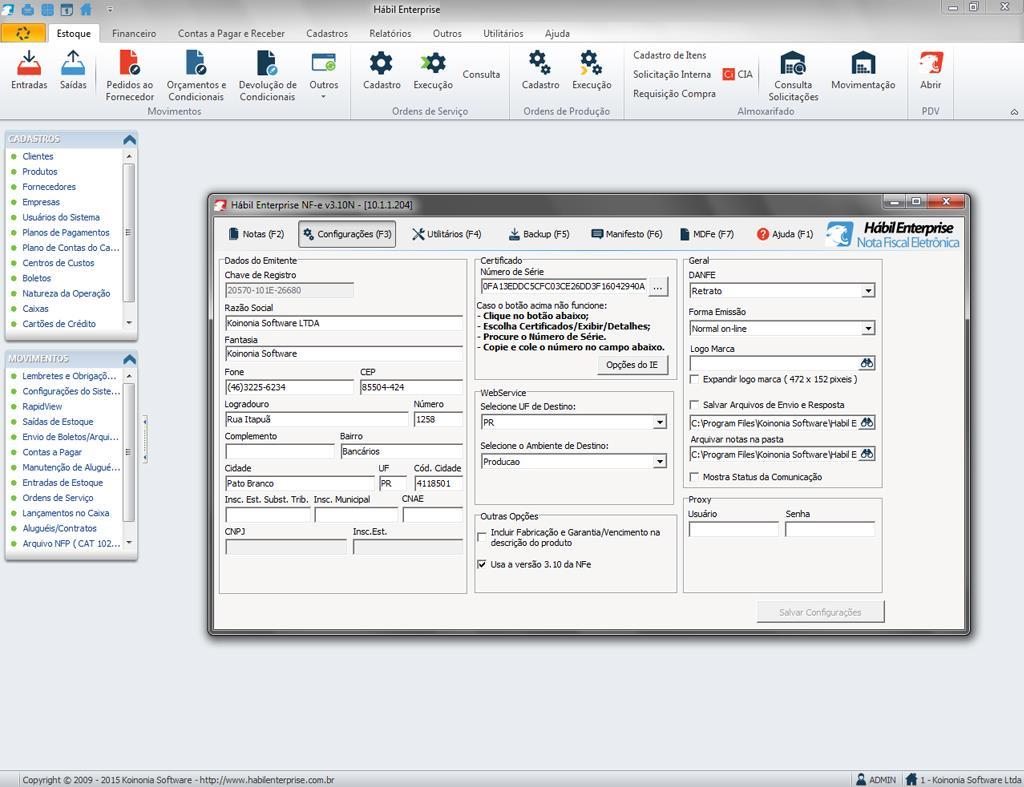Go to Notas (F2) in NF-e window
The image size is (1024, 787).
coord(256,234)
